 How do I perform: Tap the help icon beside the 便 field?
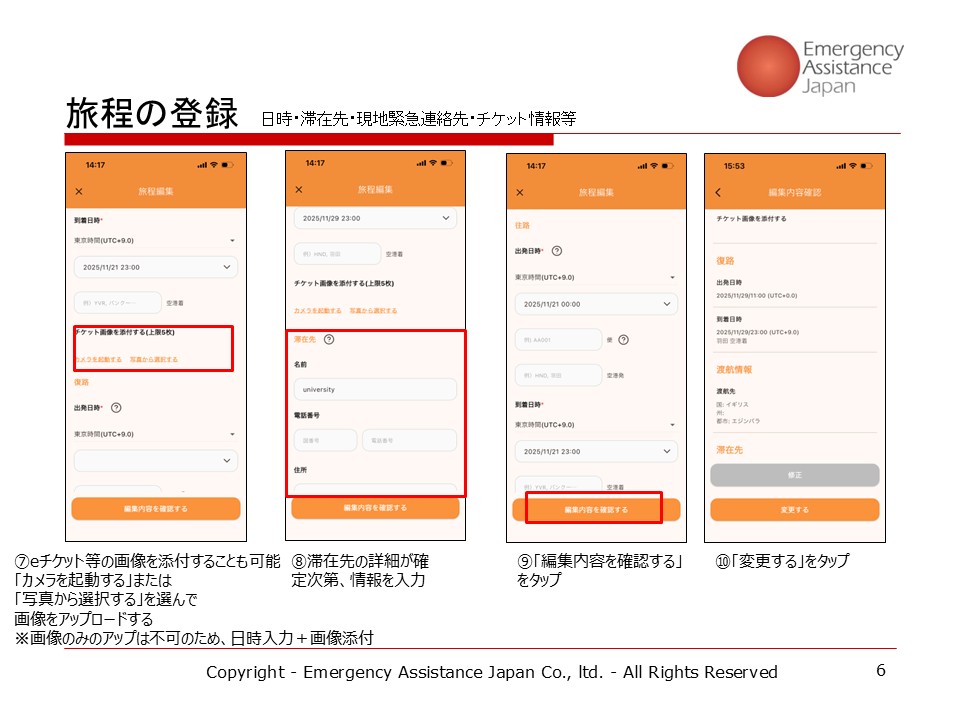click(624, 340)
